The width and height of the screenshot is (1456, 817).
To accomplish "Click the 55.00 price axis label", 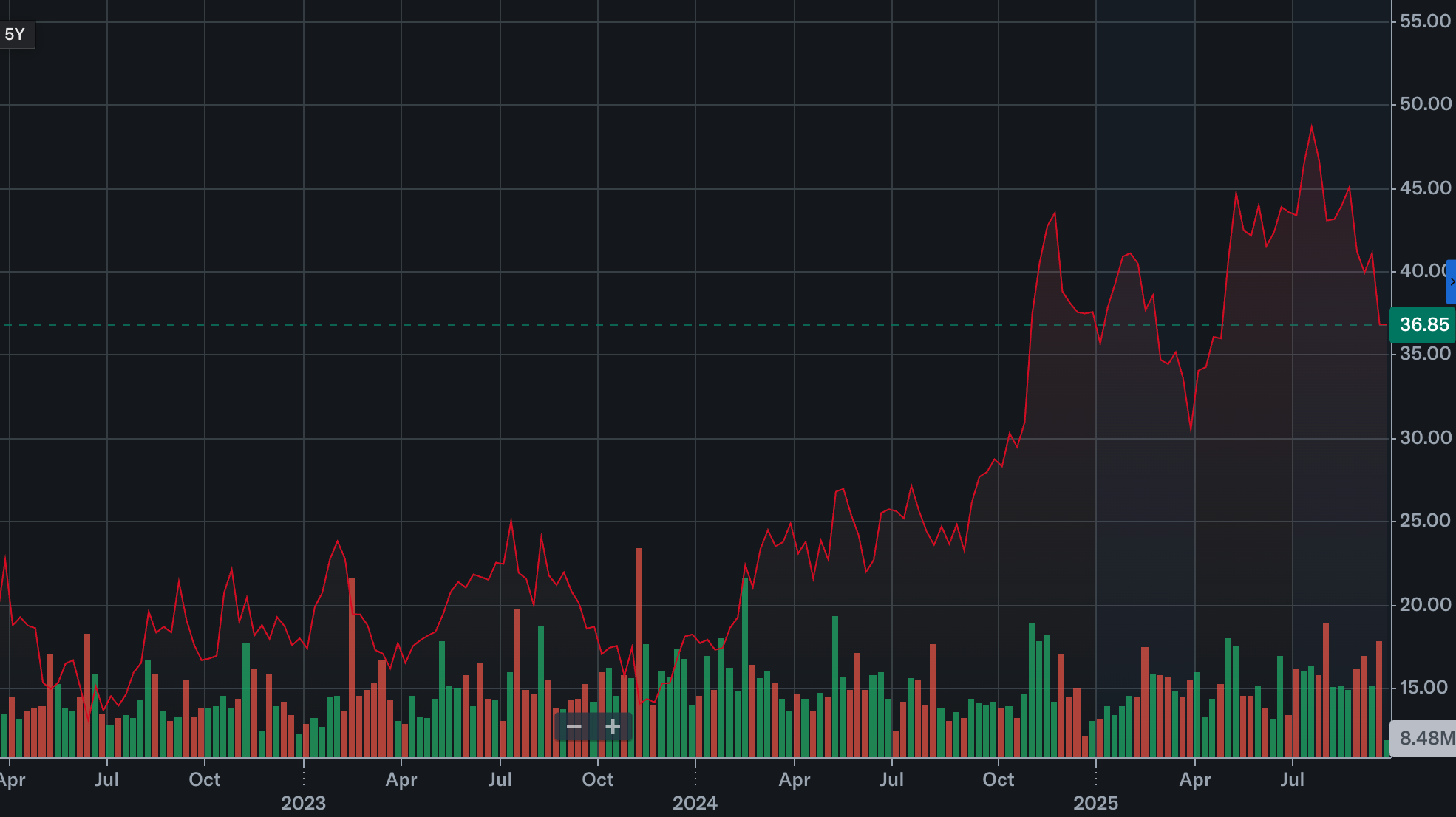I will pos(1425,21).
